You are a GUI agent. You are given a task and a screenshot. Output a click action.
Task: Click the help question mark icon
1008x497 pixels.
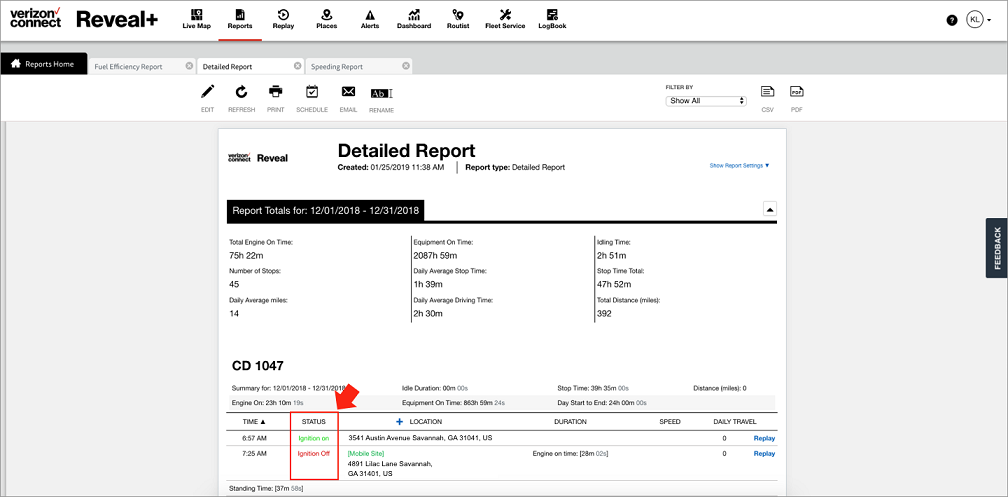pyautogui.click(x=952, y=20)
